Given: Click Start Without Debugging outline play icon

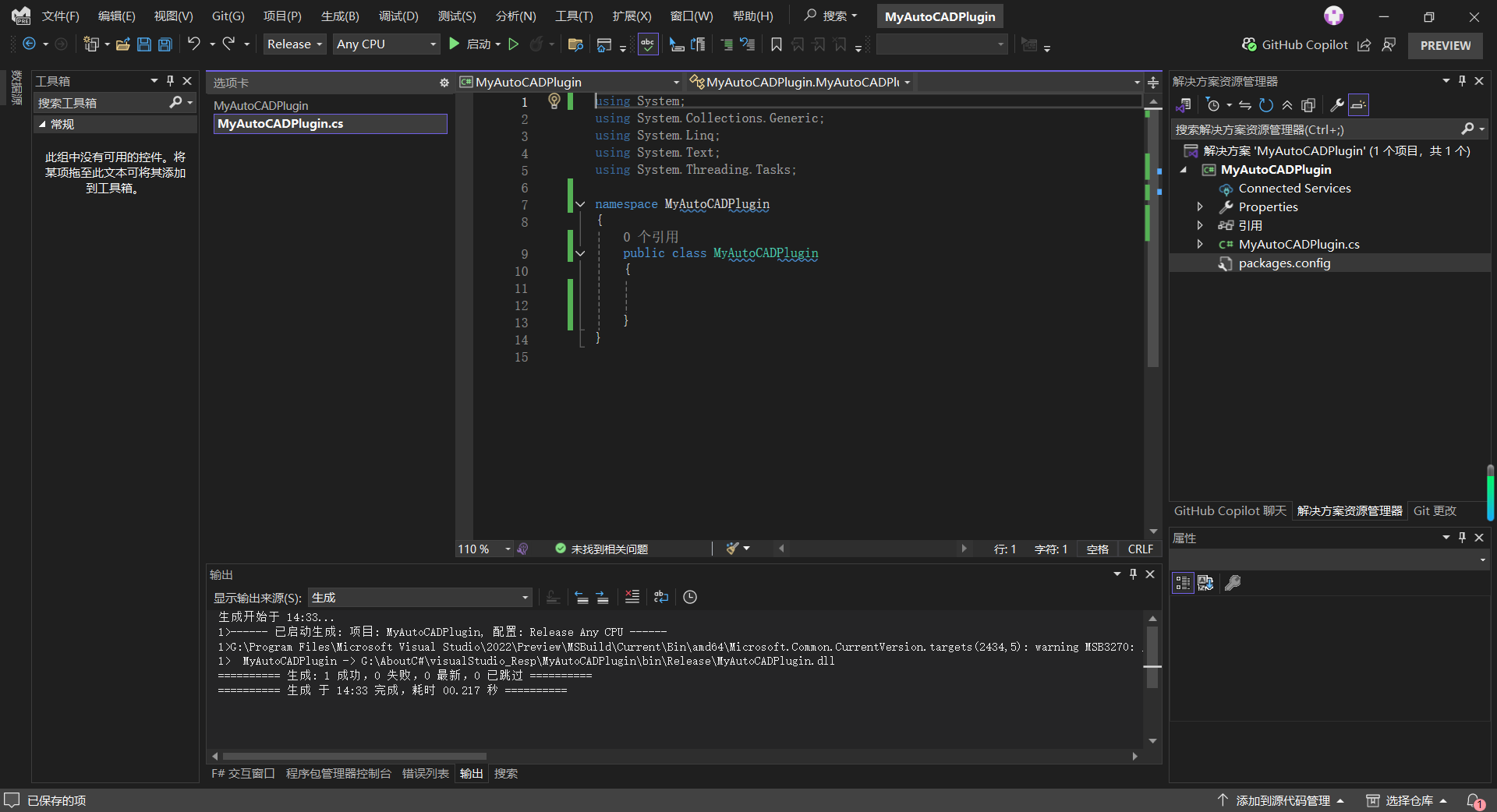Looking at the screenshot, I should click(514, 44).
